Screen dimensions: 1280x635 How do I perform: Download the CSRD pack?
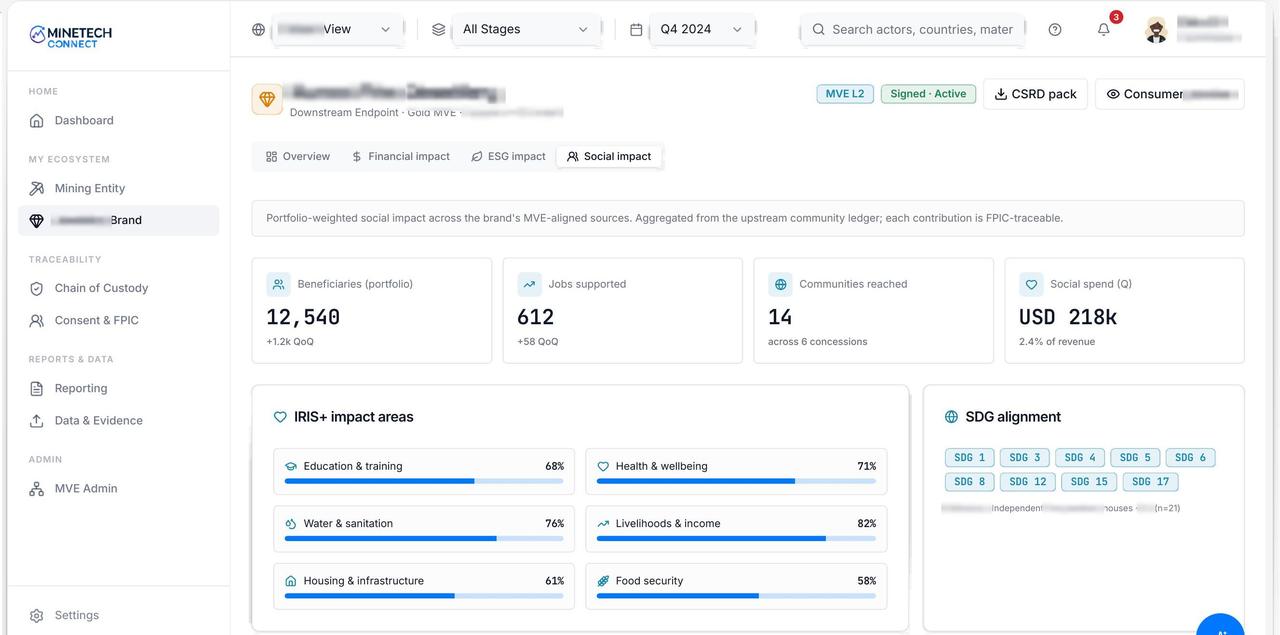point(1035,94)
